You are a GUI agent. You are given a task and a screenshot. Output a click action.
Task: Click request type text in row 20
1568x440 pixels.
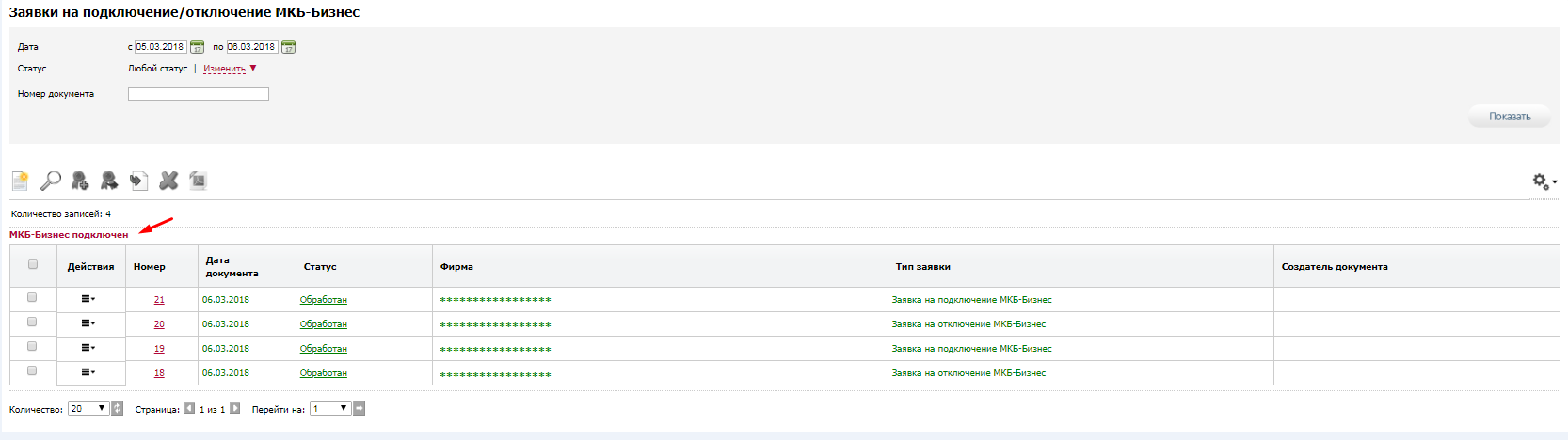(x=968, y=324)
